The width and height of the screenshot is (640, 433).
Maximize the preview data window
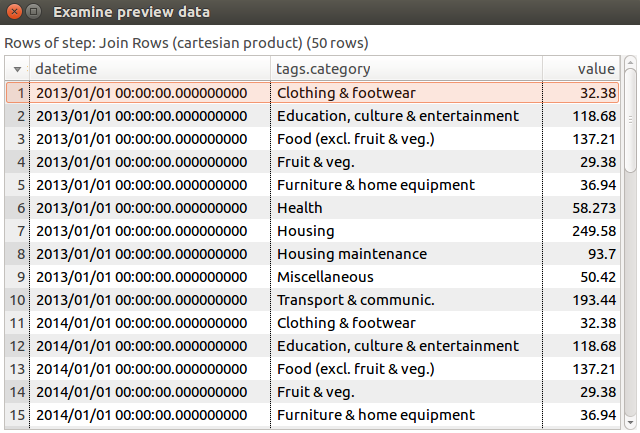coord(33,12)
